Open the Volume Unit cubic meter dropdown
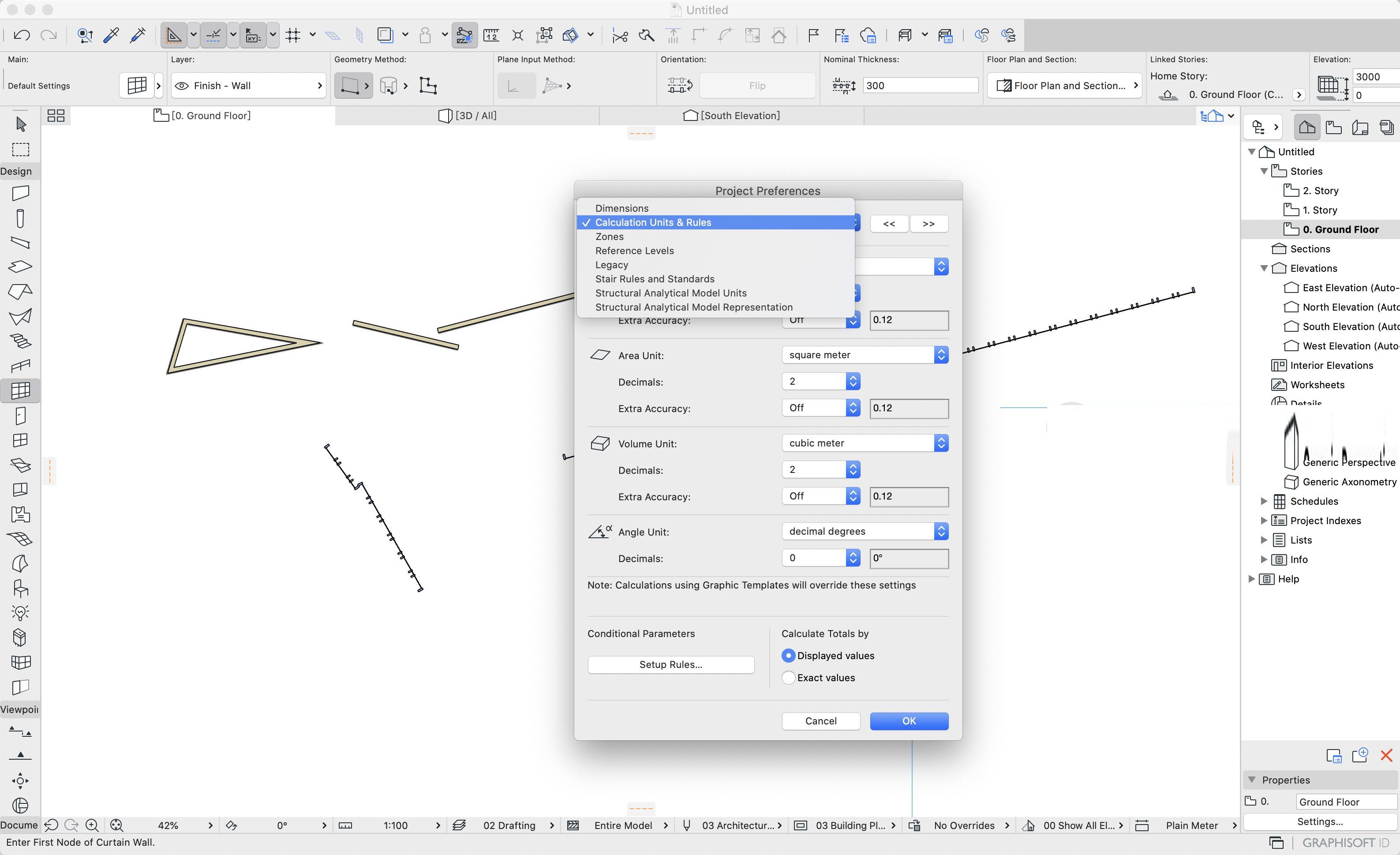 [x=865, y=443]
